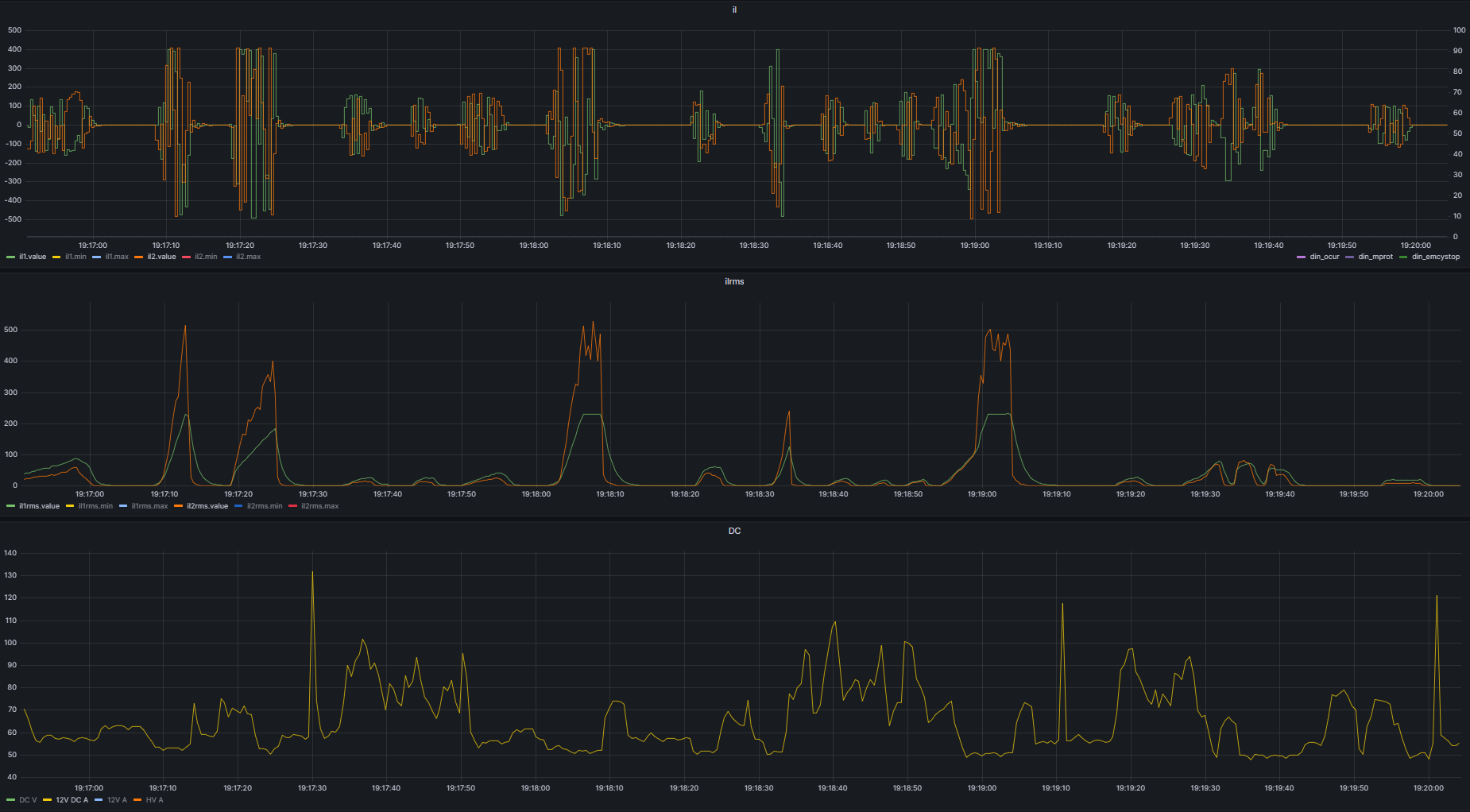Open the "il" panel title menu
This screenshot has width=1470, height=812.
(x=734, y=10)
